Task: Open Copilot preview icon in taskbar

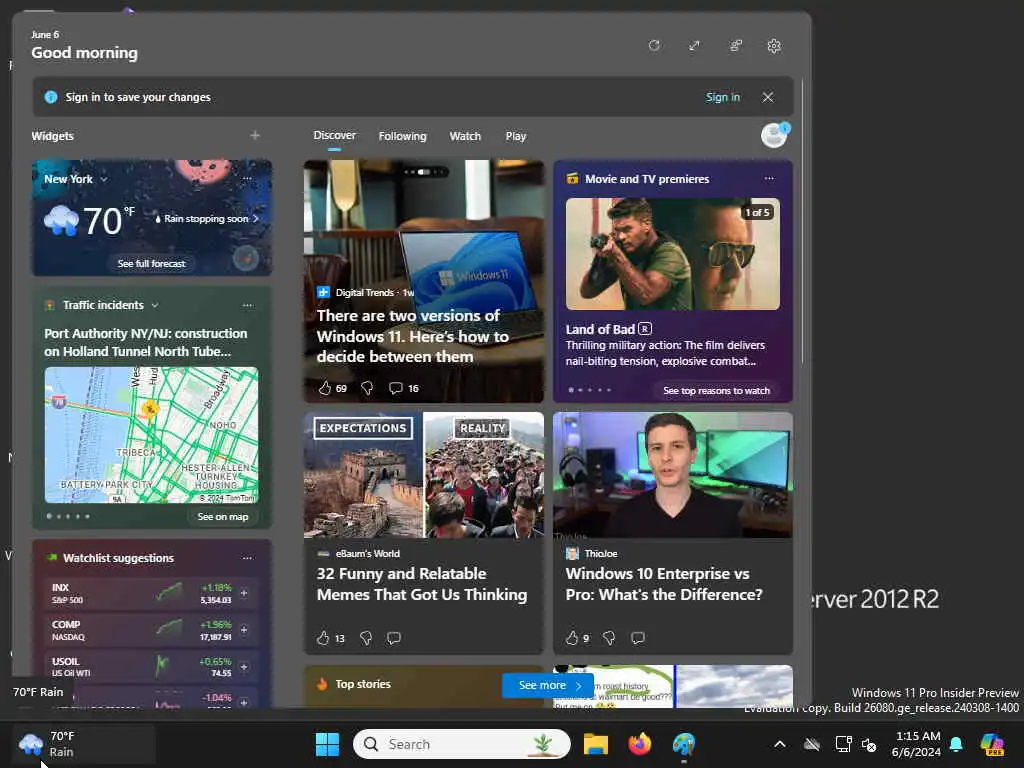Action: (992, 744)
